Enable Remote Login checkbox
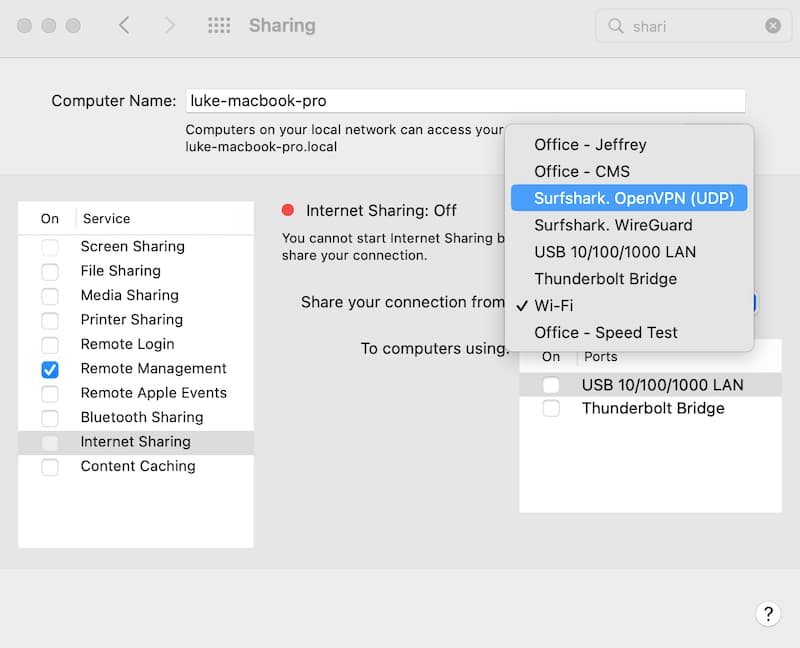The image size is (800, 648). pyautogui.click(x=50, y=345)
